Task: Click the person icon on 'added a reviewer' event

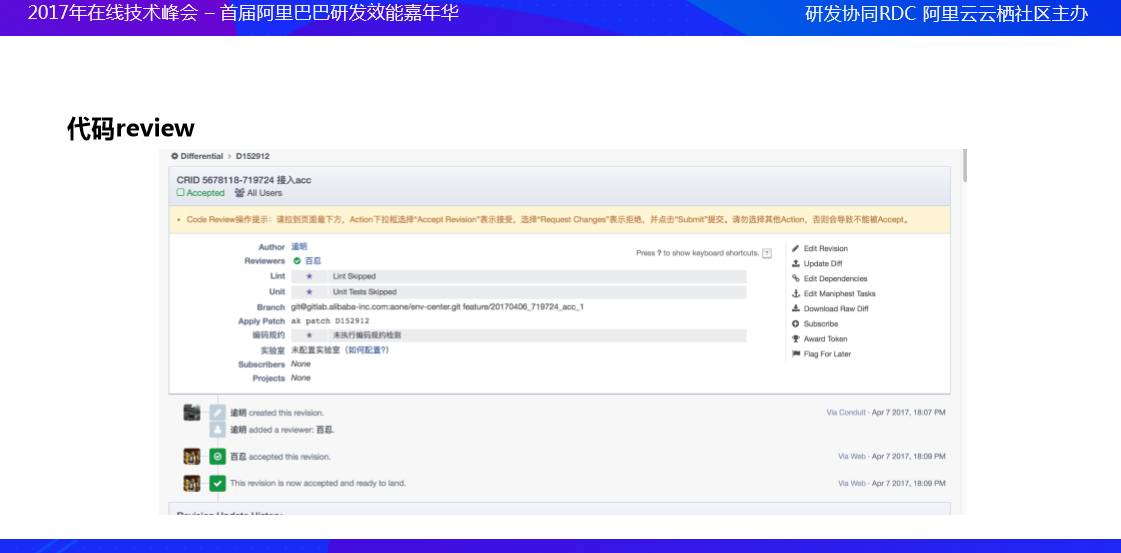Action: pyautogui.click(x=217, y=429)
